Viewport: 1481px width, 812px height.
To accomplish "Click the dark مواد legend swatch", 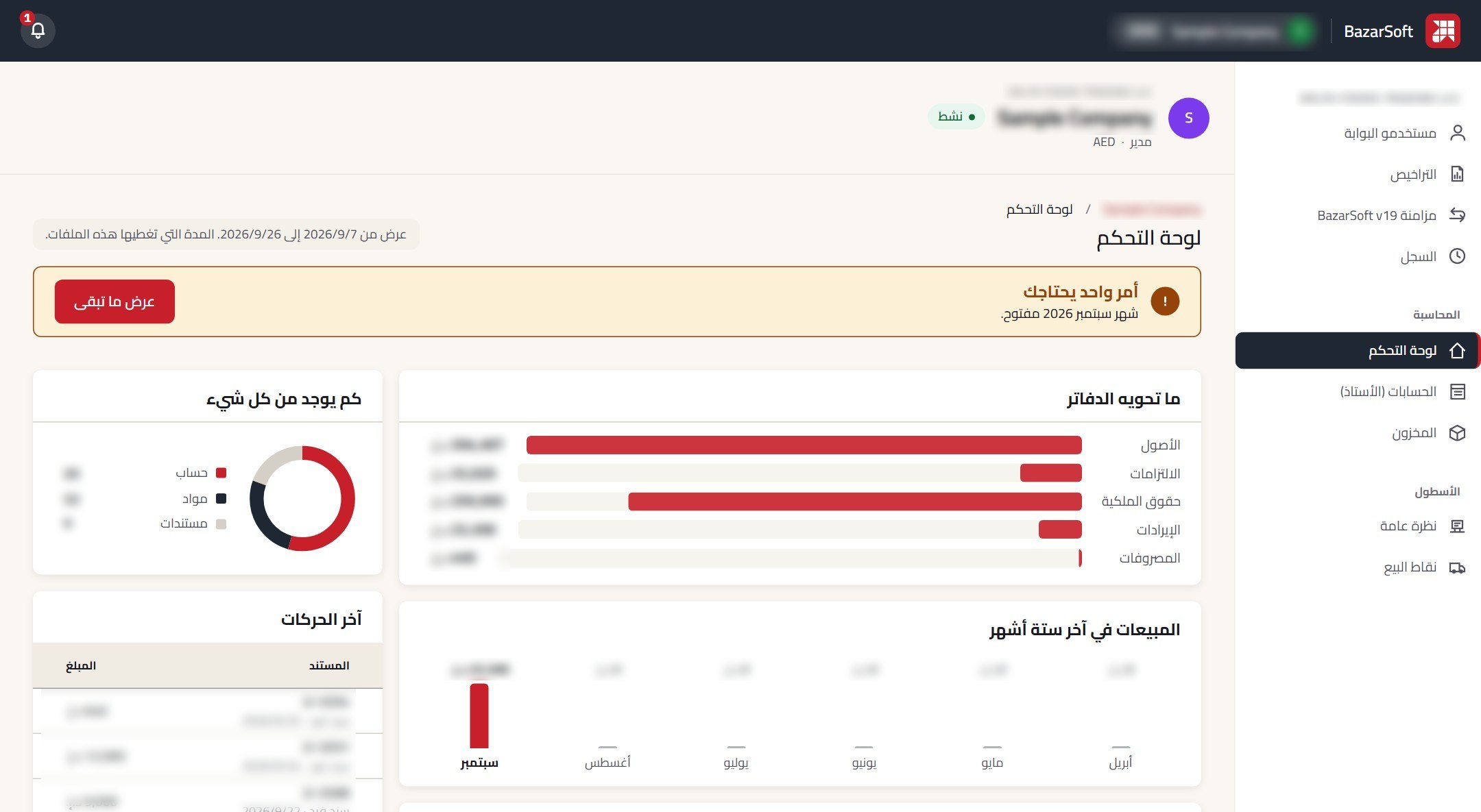I will 221,499.
